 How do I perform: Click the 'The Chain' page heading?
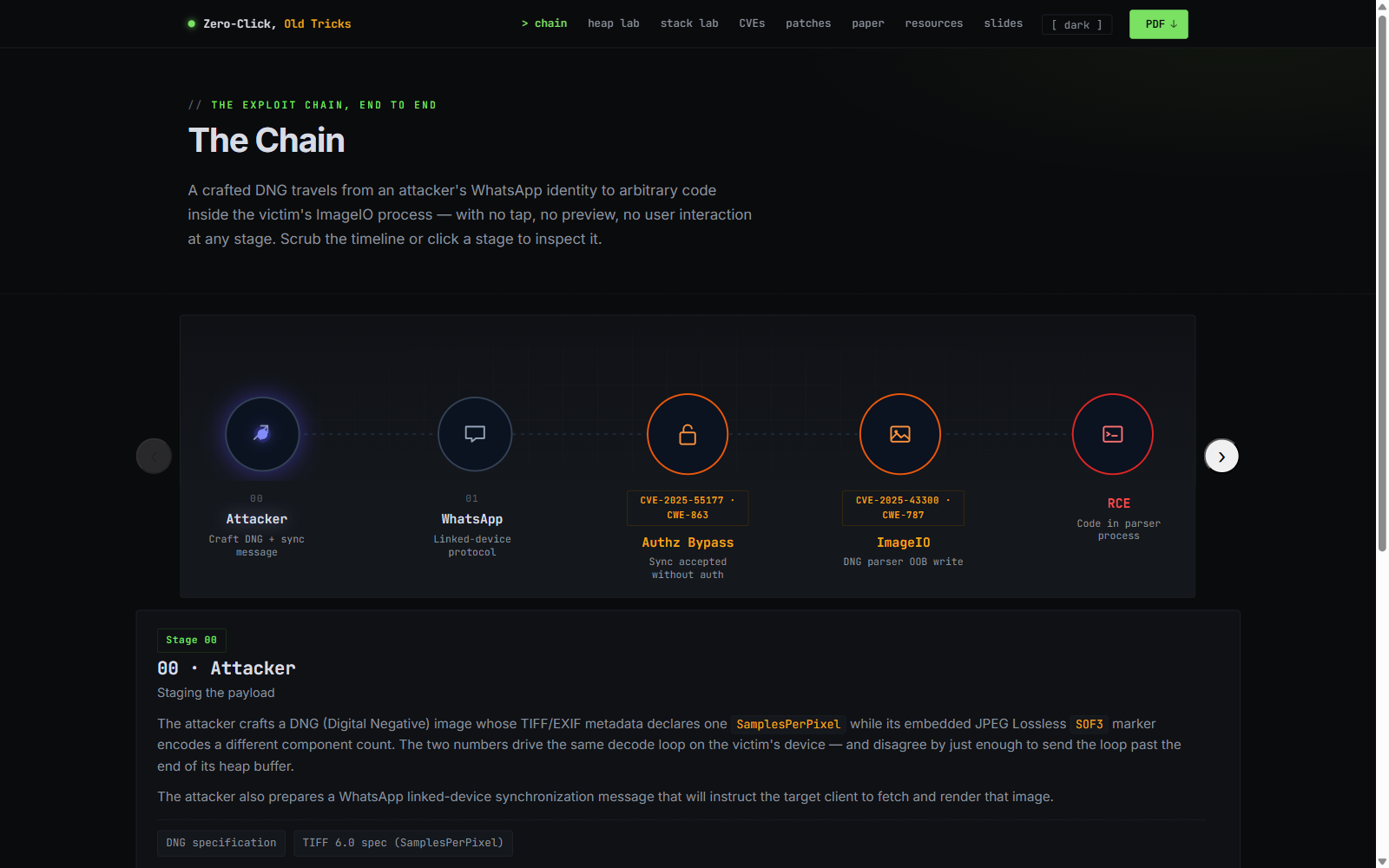tap(267, 141)
